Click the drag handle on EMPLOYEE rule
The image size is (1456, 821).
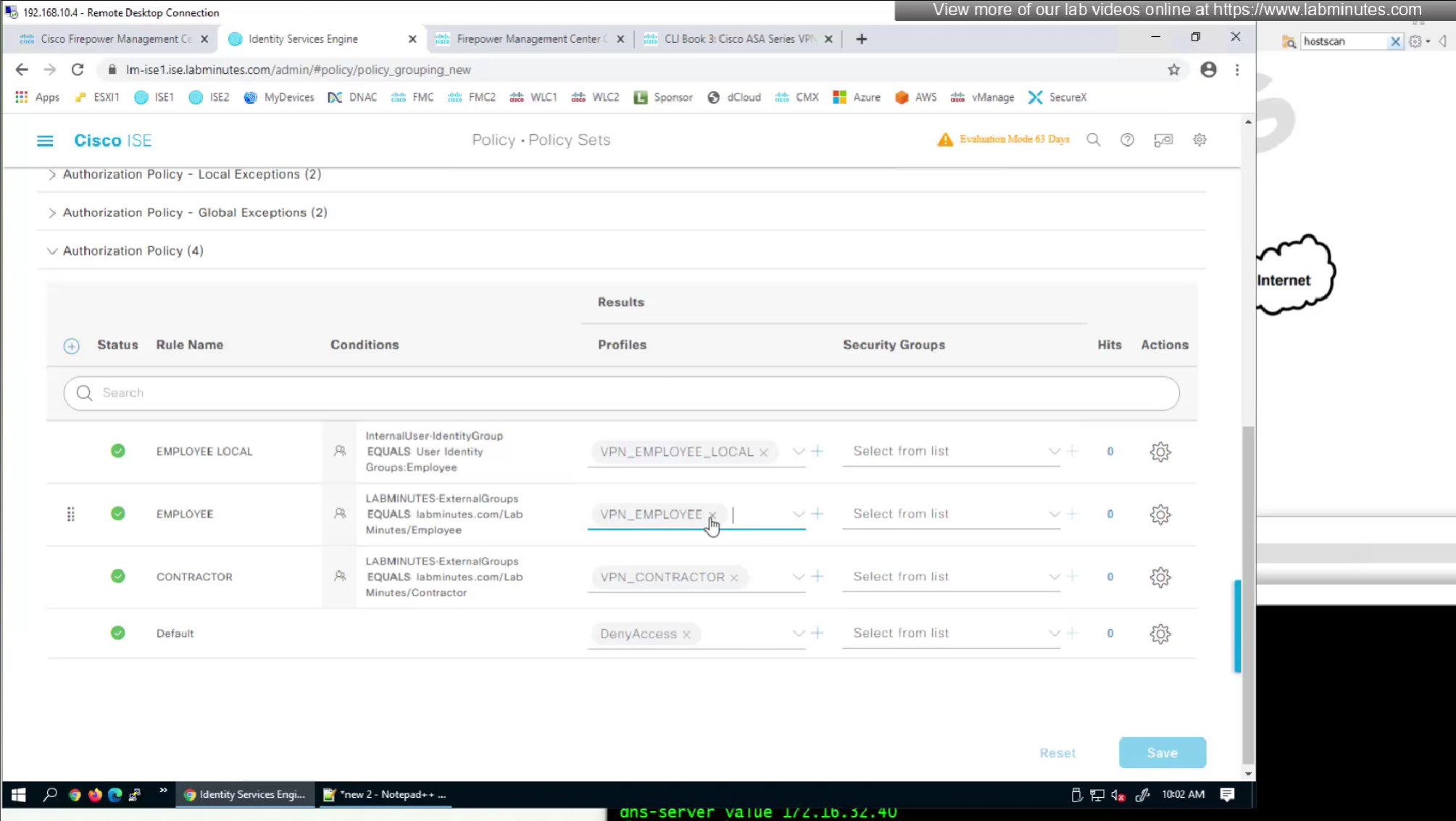pos(70,514)
